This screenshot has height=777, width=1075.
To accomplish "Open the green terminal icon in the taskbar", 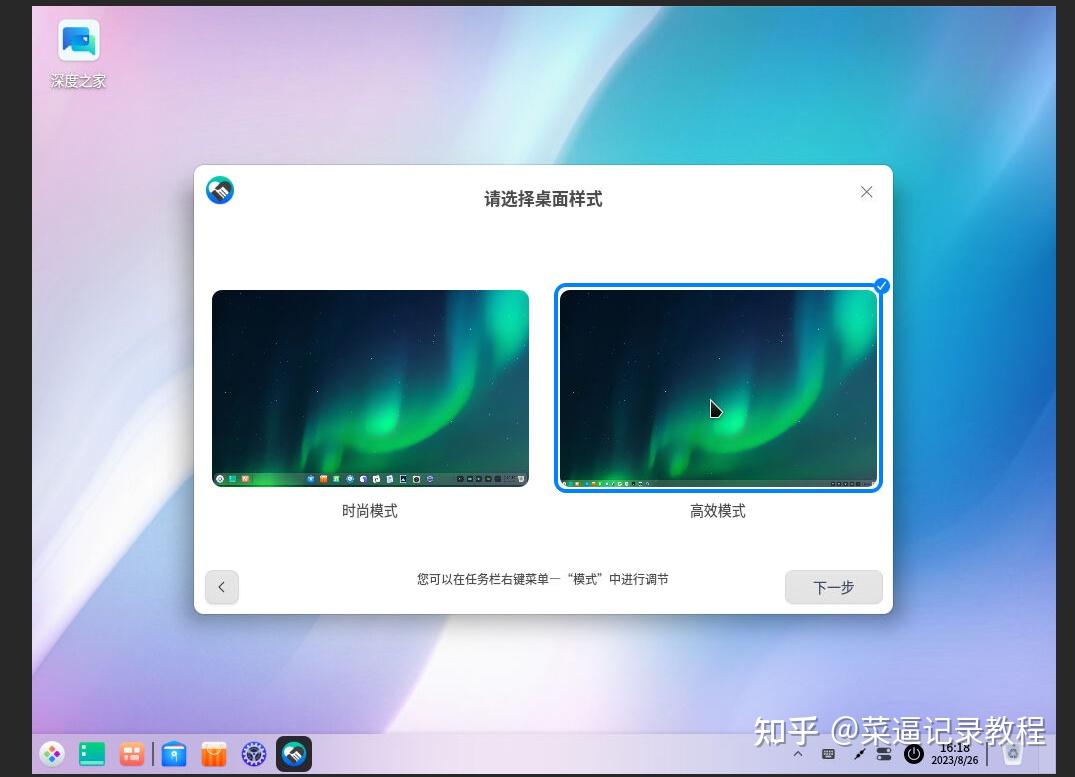I will coord(91,754).
